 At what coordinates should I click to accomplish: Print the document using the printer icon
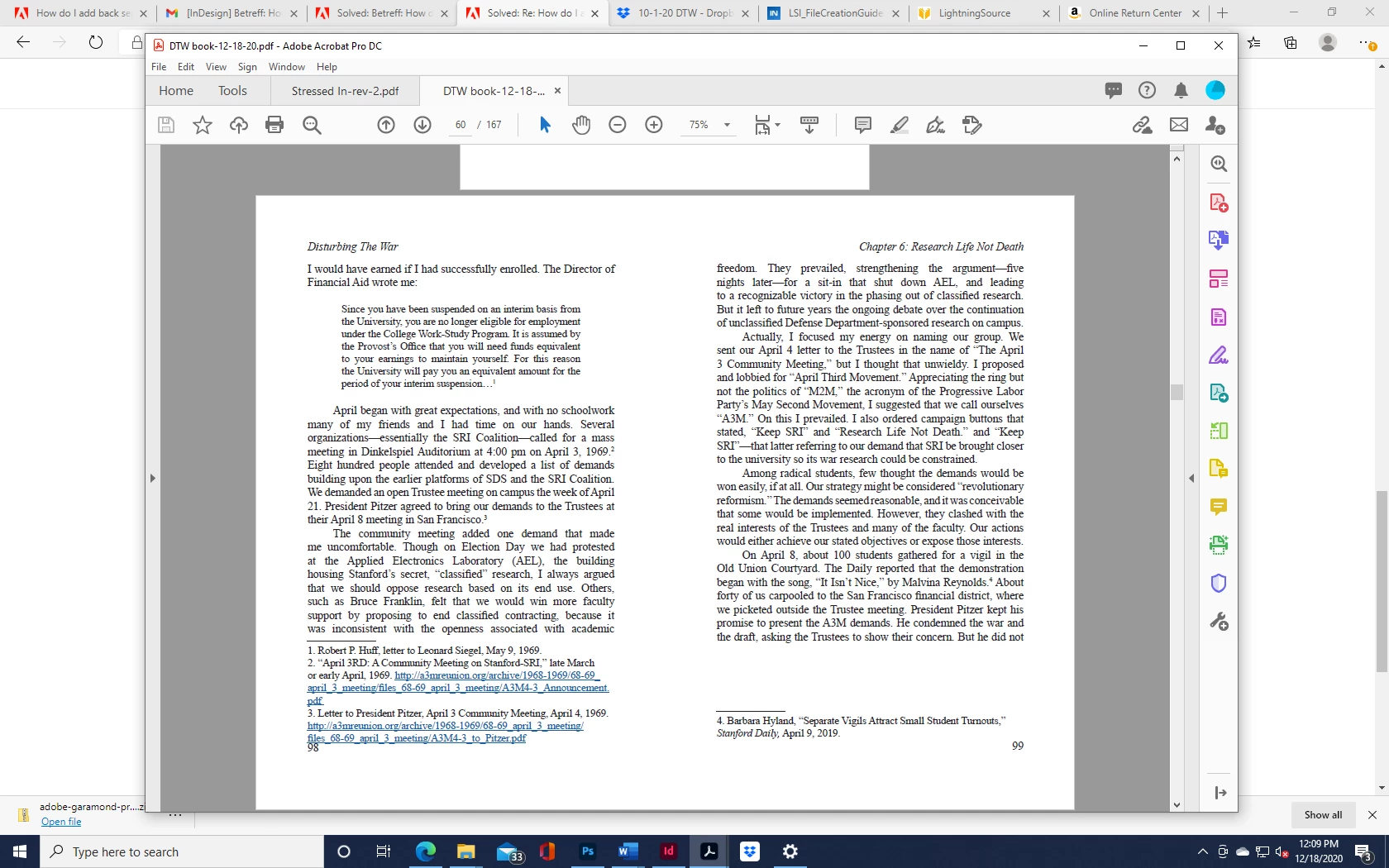[274, 125]
